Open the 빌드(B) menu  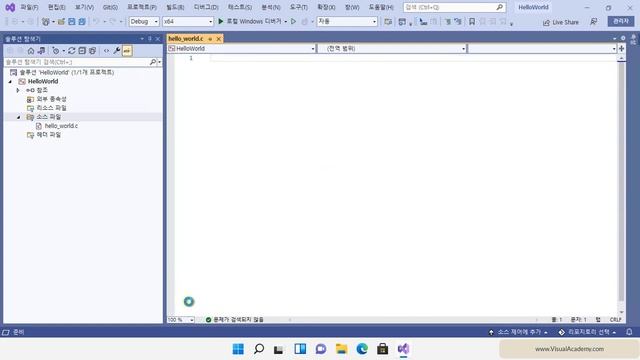[175, 7]
